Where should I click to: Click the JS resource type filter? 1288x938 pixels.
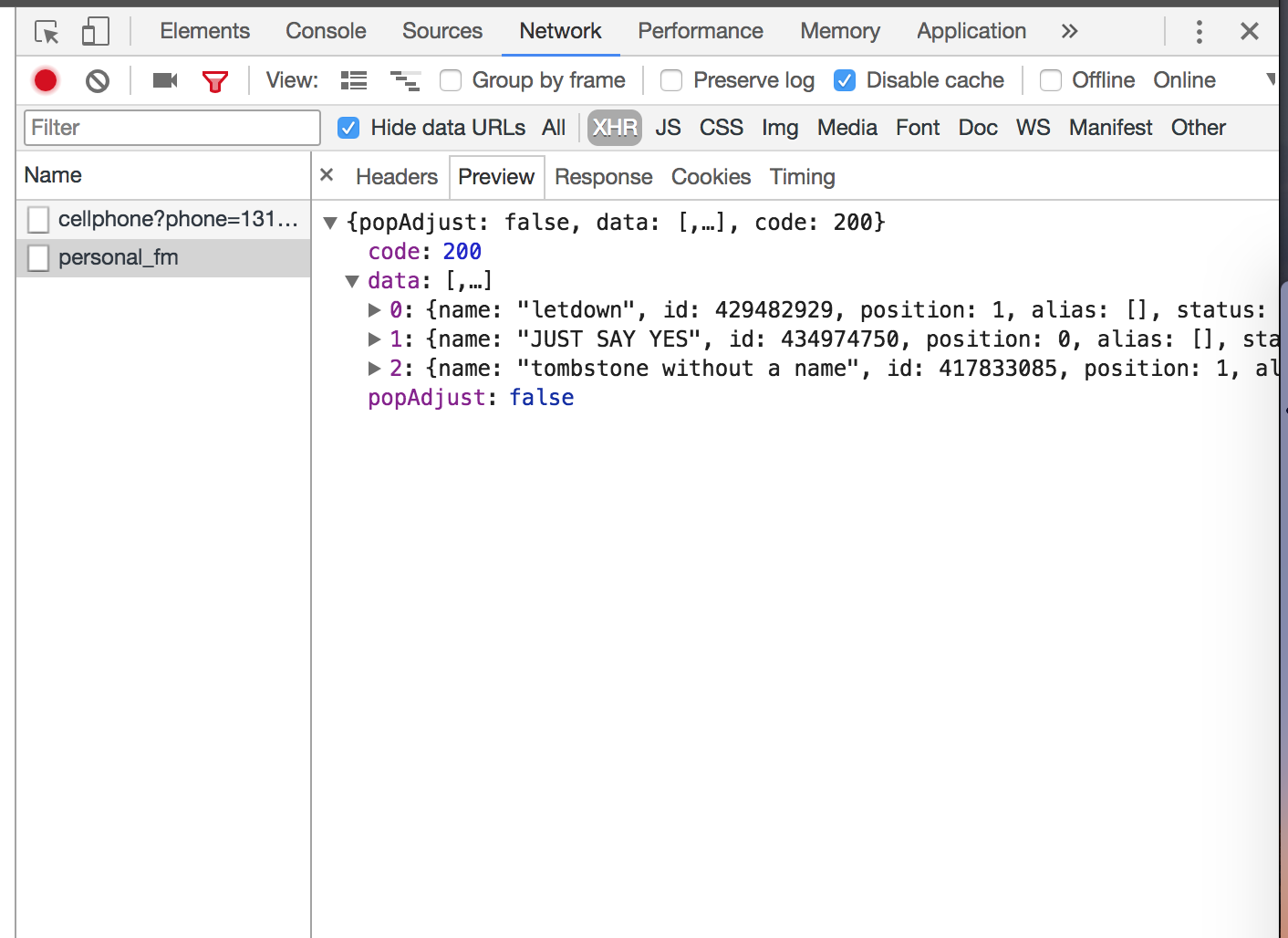[668, 128]
